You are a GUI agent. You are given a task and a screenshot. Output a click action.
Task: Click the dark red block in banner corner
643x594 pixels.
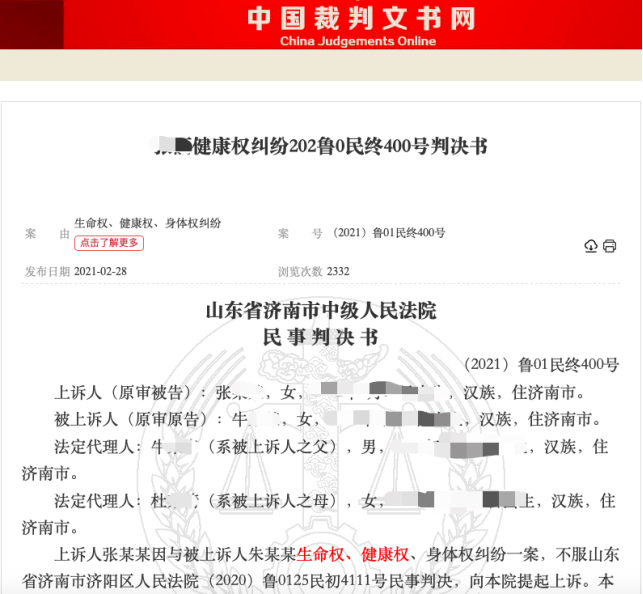coord(32,25)
